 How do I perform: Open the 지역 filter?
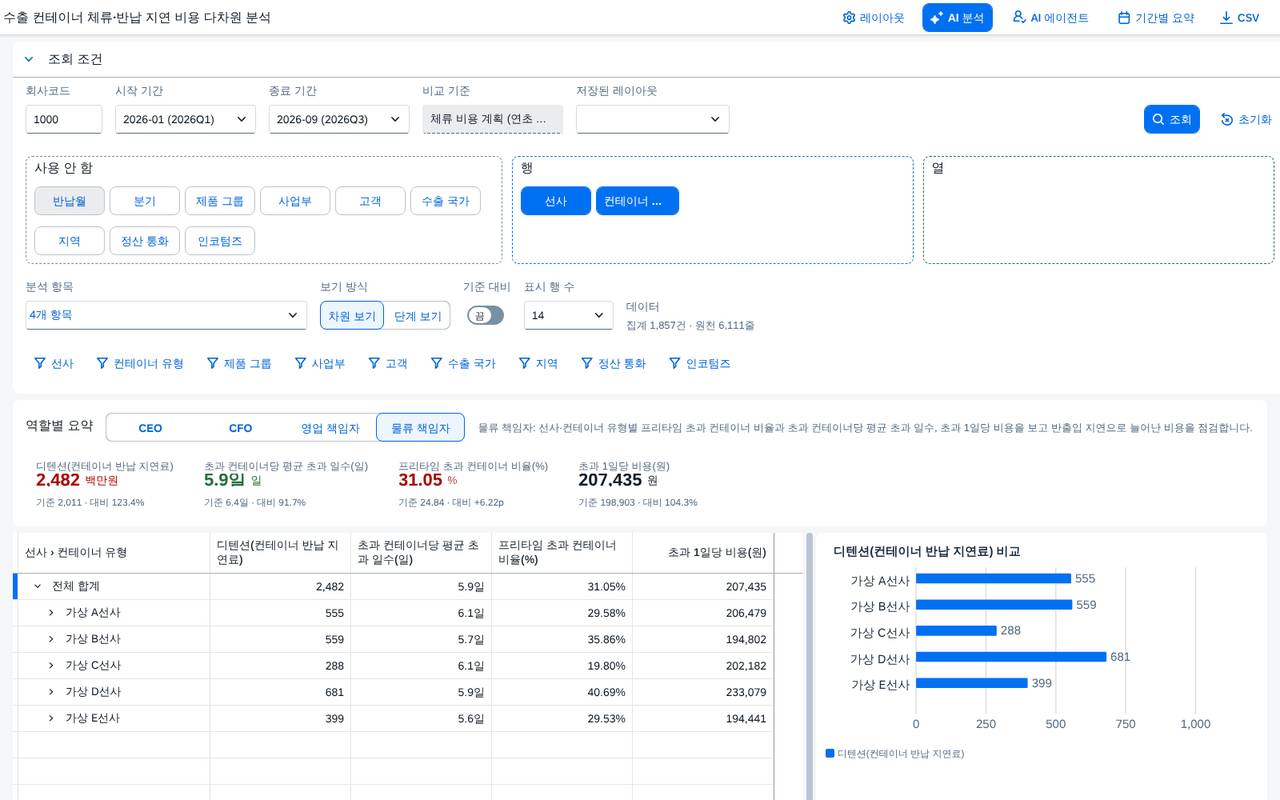[x=538, y=364]
